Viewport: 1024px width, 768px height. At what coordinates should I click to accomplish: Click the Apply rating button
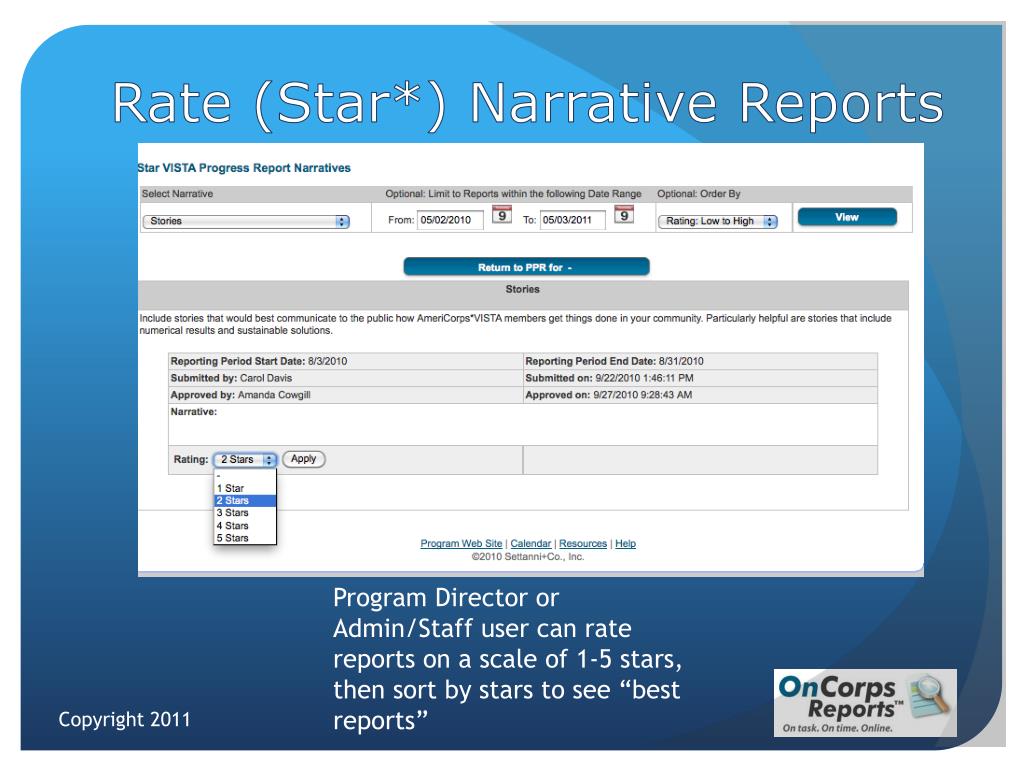tap(304, 459)
